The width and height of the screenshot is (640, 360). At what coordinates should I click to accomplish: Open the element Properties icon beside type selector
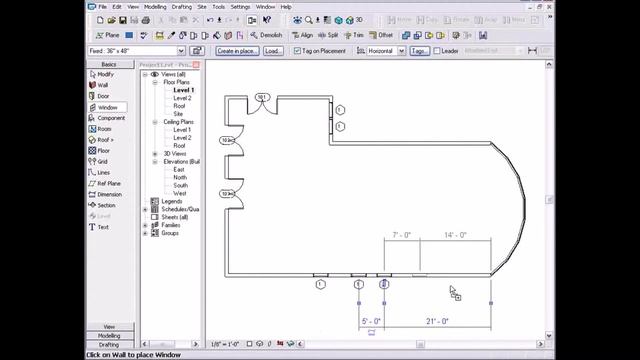[x=197, y=51]
